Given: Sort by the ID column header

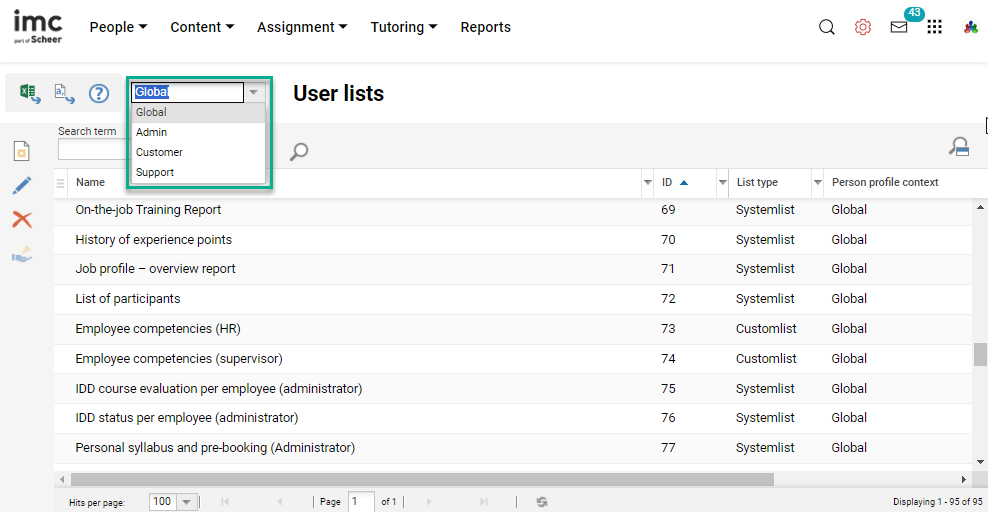Looking at the screenshot, I should (x=667, y=183).
